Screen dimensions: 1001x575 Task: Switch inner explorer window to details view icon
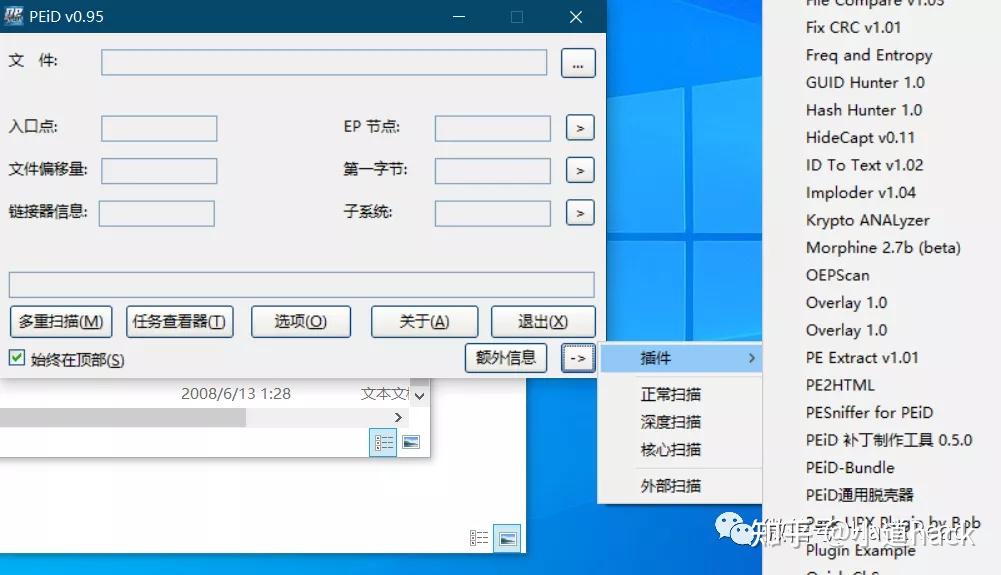point(383,442)
